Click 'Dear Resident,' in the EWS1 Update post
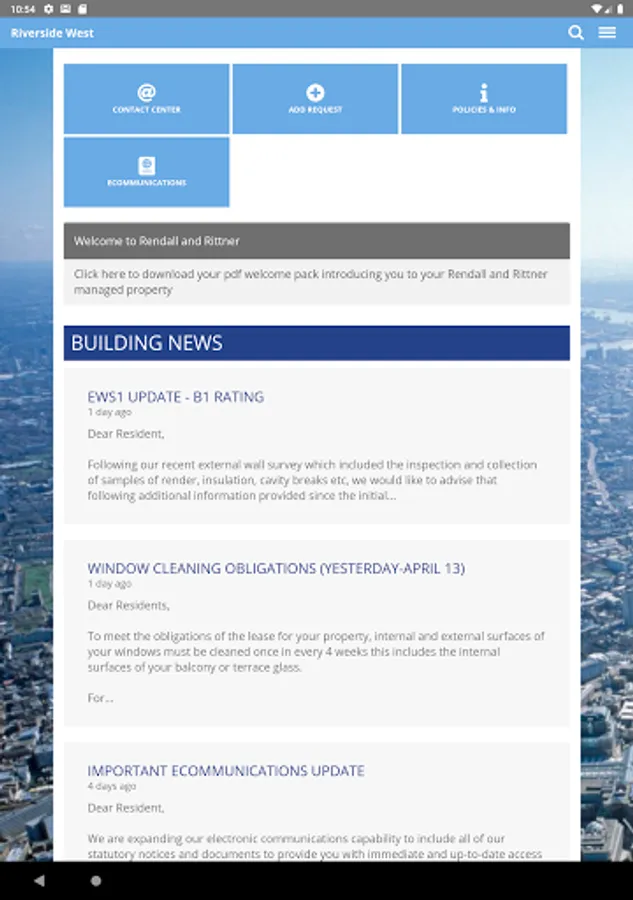This screenshot has height=900, width=633. tap(126, 434)
